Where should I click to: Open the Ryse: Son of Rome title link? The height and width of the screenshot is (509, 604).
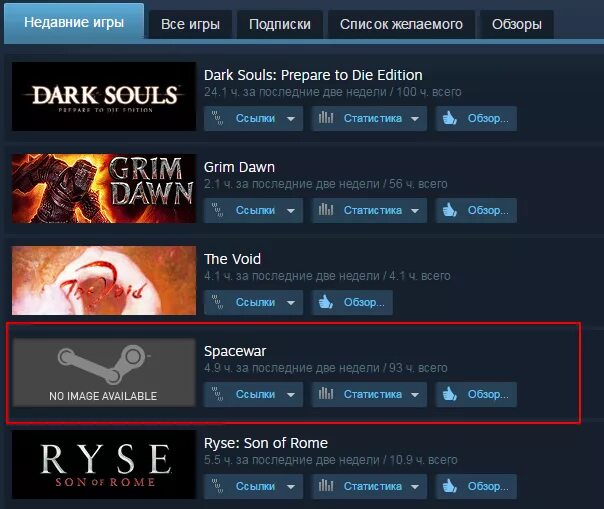[x=266, y=443]
